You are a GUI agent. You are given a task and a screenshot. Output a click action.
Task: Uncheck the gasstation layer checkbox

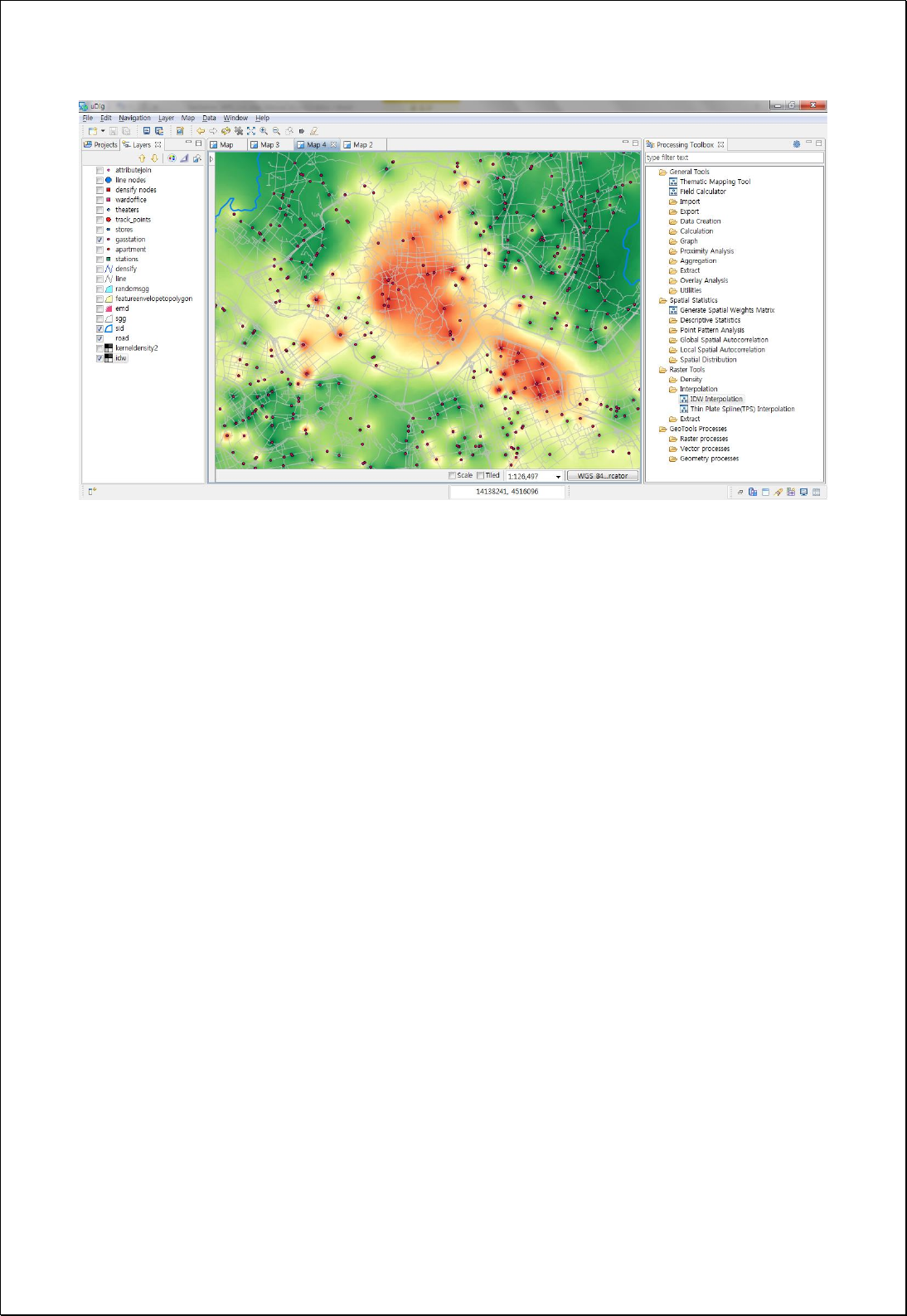coord(99,240)
